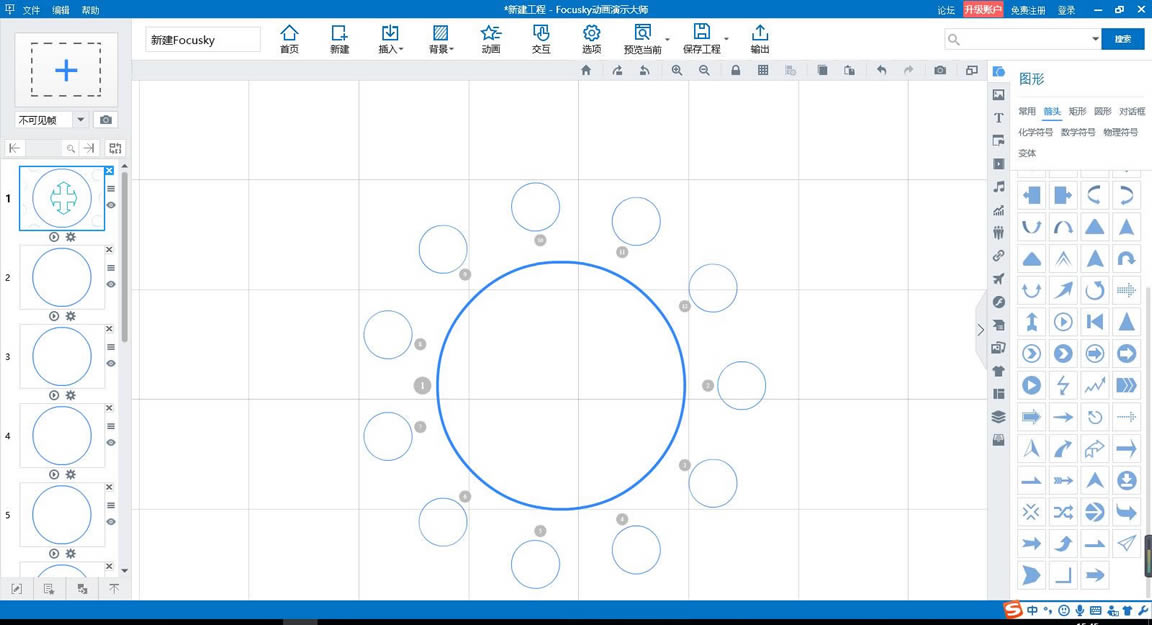Select the Flight path tool
The image size is (1152, 625).
[998, 279]
